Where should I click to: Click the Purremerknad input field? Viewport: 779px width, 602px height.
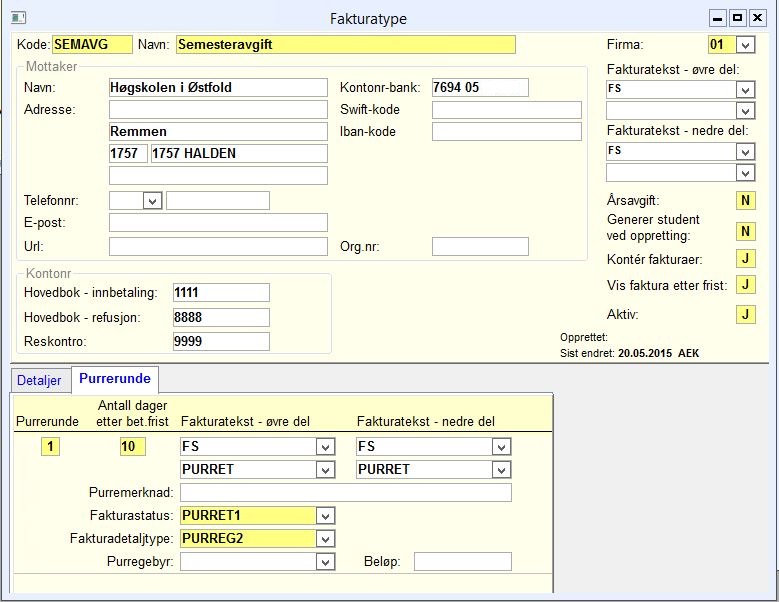coord(346,493)
